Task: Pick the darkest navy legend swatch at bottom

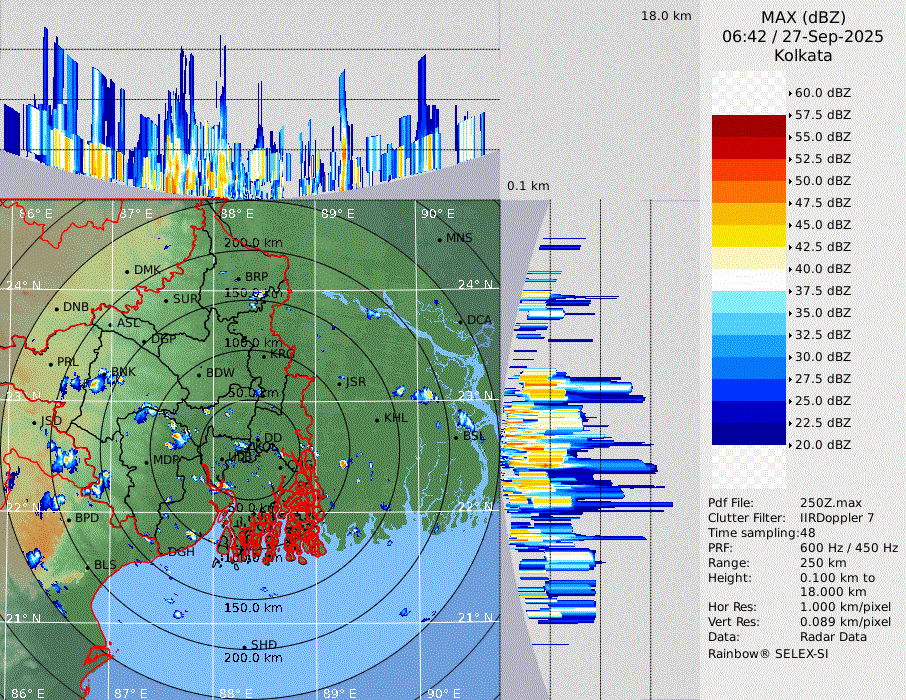Action: (x=749, y=434)
